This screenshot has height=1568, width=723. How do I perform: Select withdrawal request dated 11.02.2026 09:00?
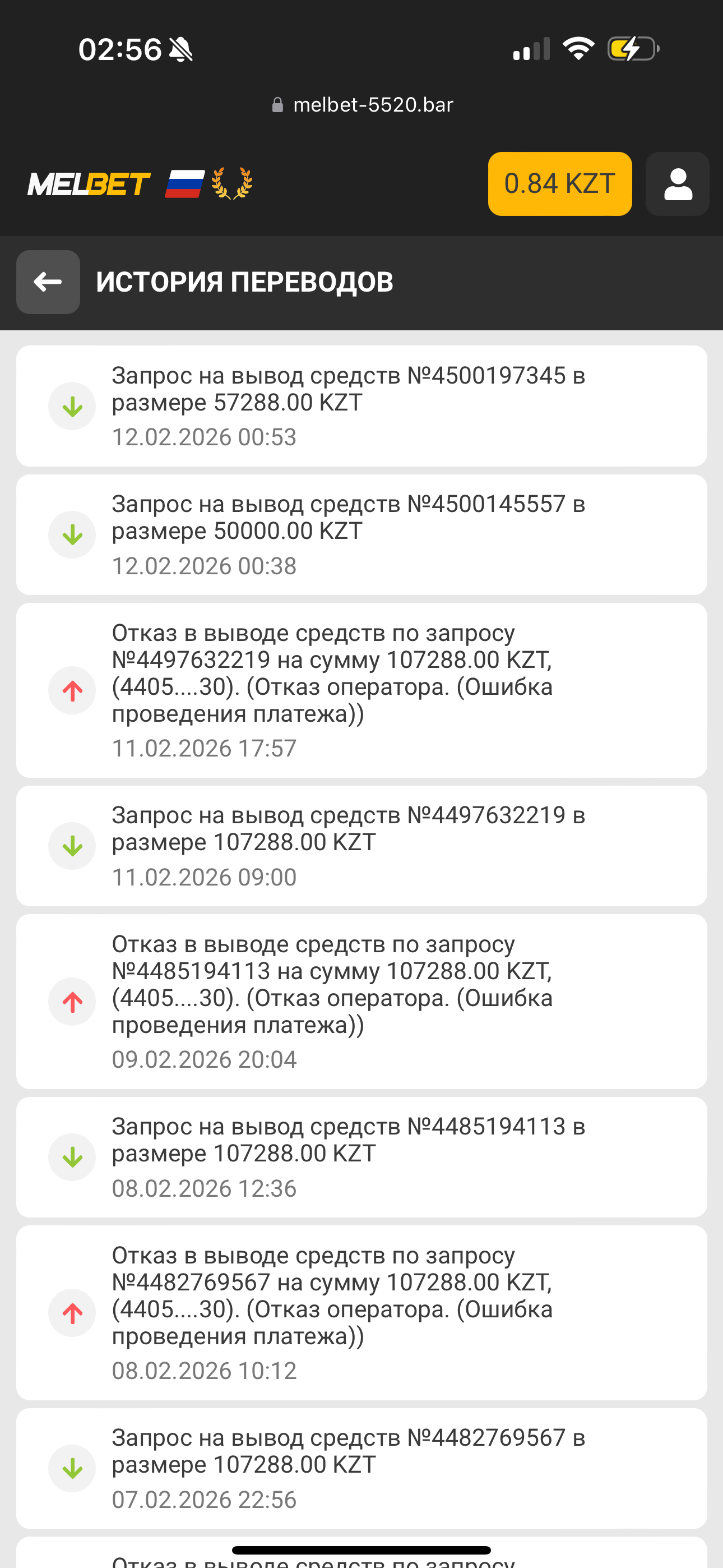tap(361, 846)
